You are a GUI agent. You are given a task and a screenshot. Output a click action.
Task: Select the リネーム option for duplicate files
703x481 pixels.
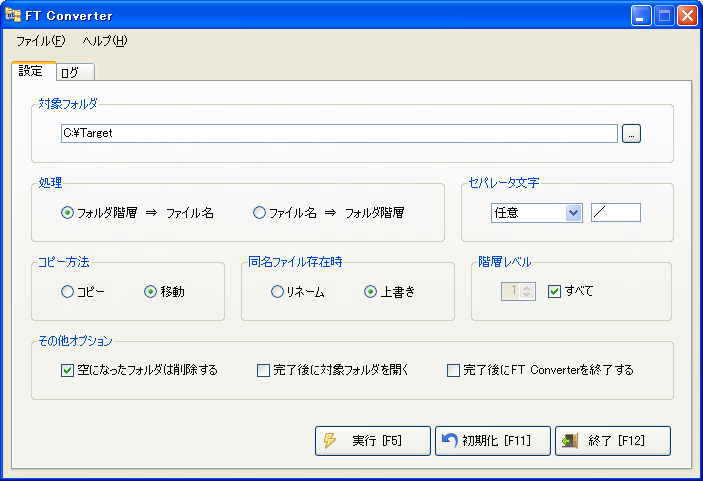pyautogui.click(x=278, y=292)
